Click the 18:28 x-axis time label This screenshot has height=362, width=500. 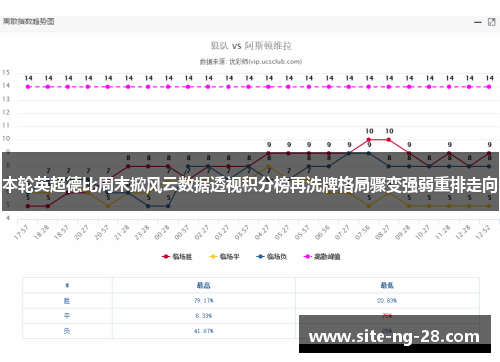click(42, 232)
